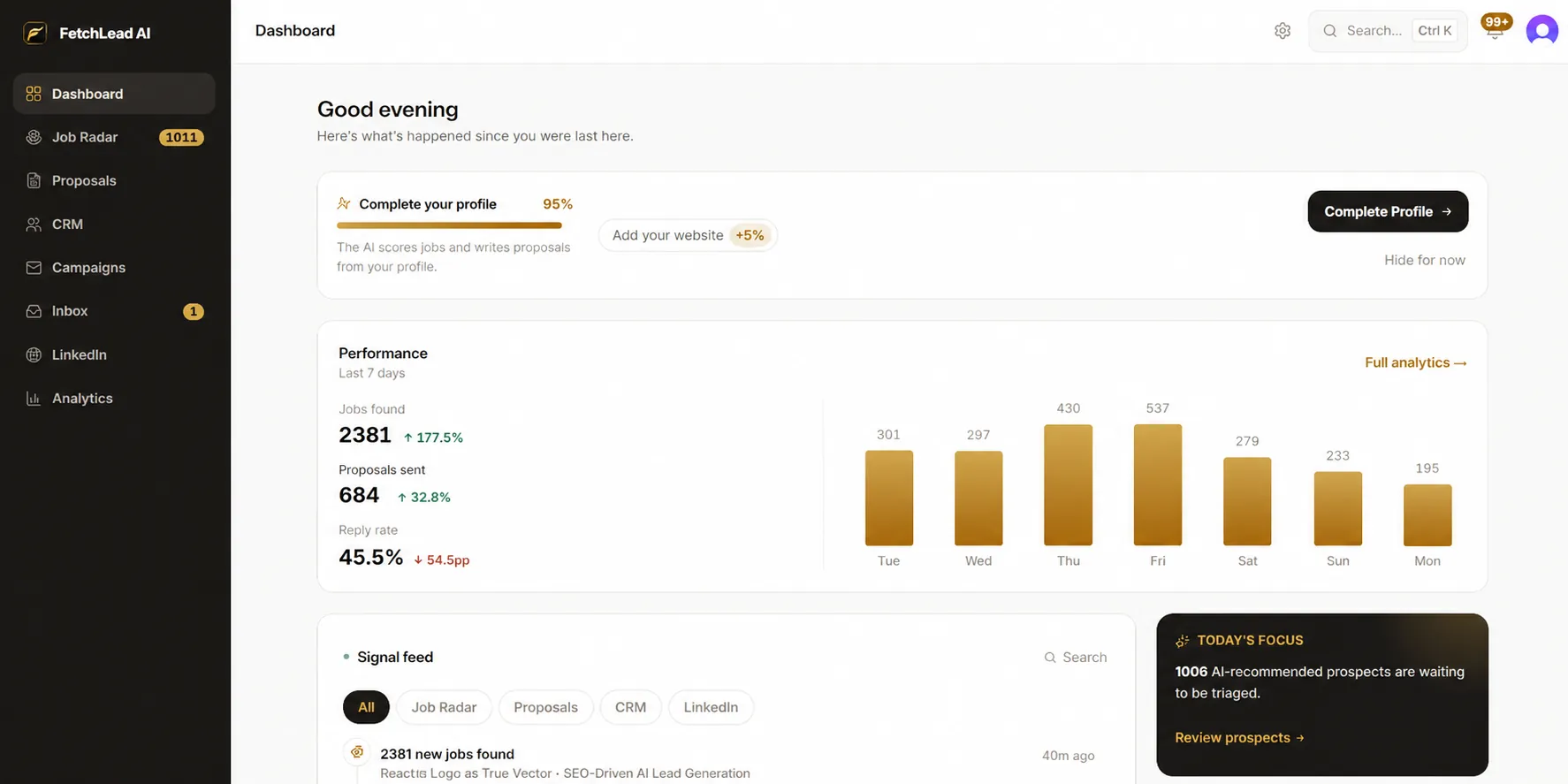Viewport: 1568px width, 784px height.
Task: Click the 1006 AI-recommended prospects text
Action: click(1320, 682)
